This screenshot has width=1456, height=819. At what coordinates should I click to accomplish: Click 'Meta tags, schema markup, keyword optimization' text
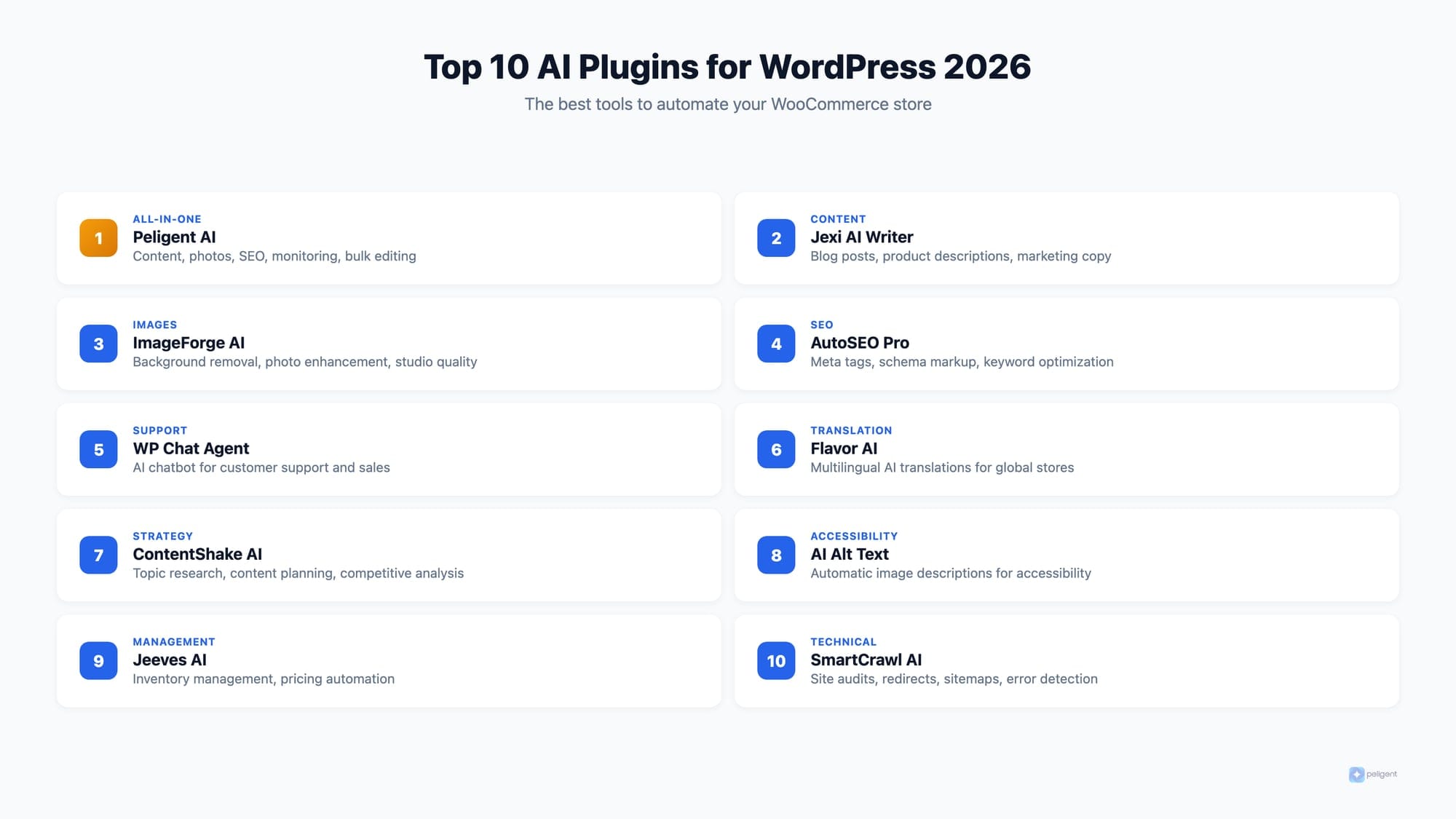point(962,362)
